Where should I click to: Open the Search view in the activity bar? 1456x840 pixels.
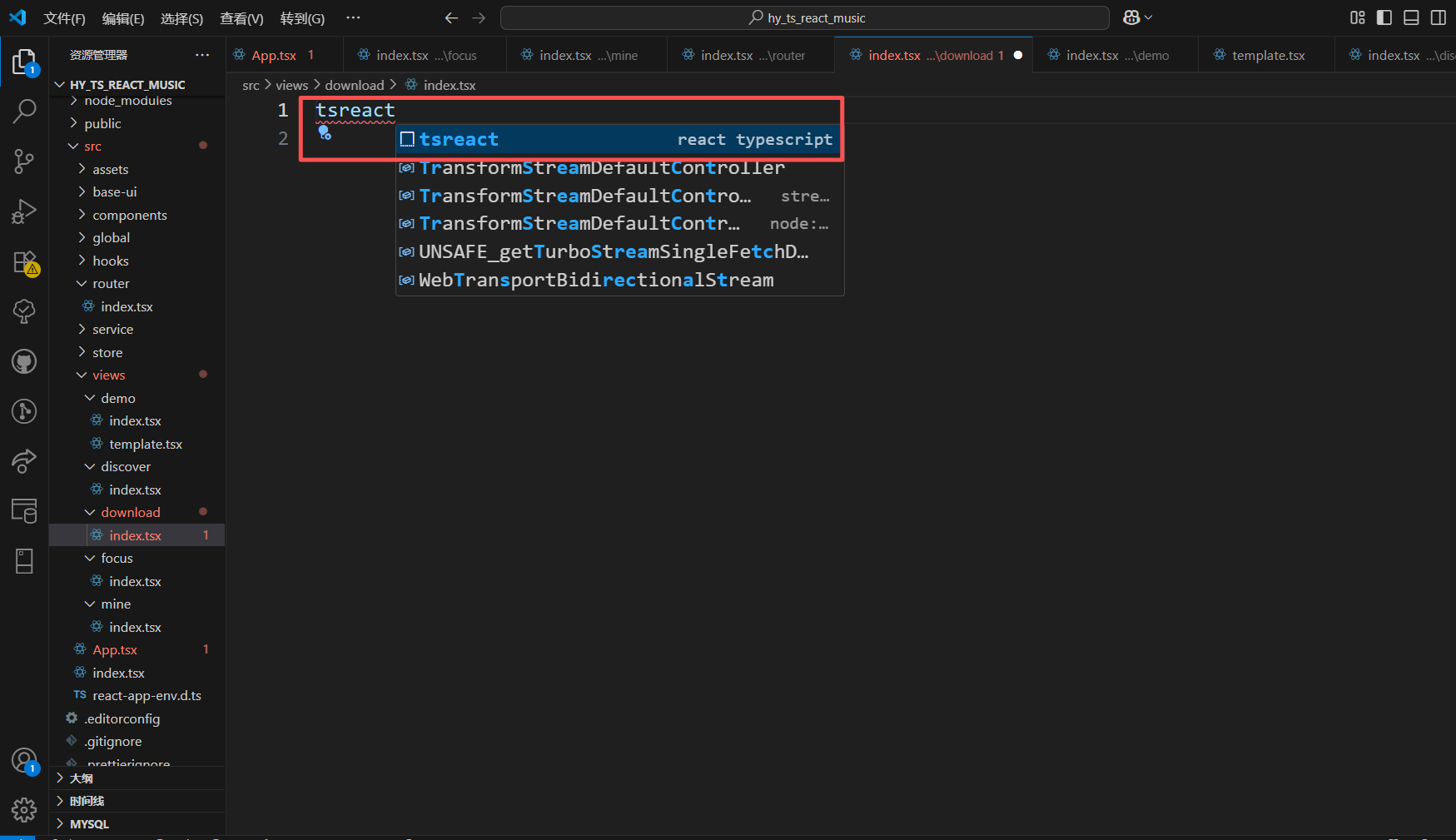click(x=24, y=111)
